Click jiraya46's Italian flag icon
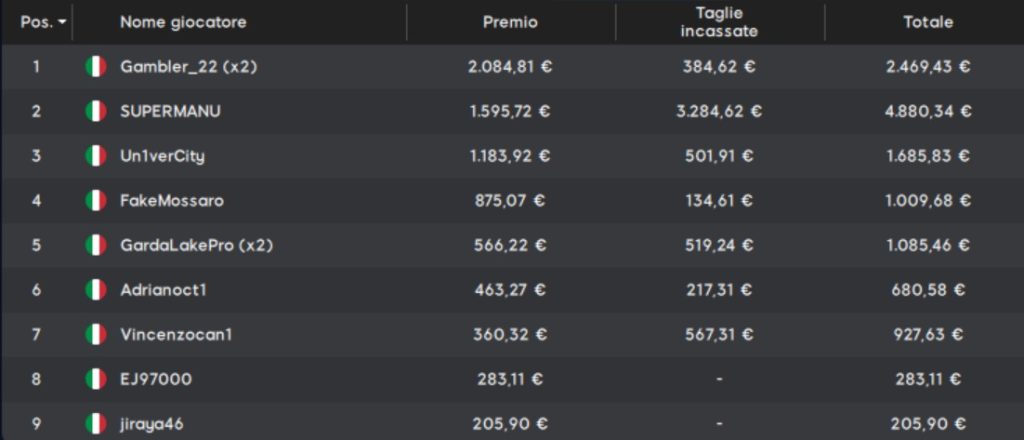 coord(96,424)
